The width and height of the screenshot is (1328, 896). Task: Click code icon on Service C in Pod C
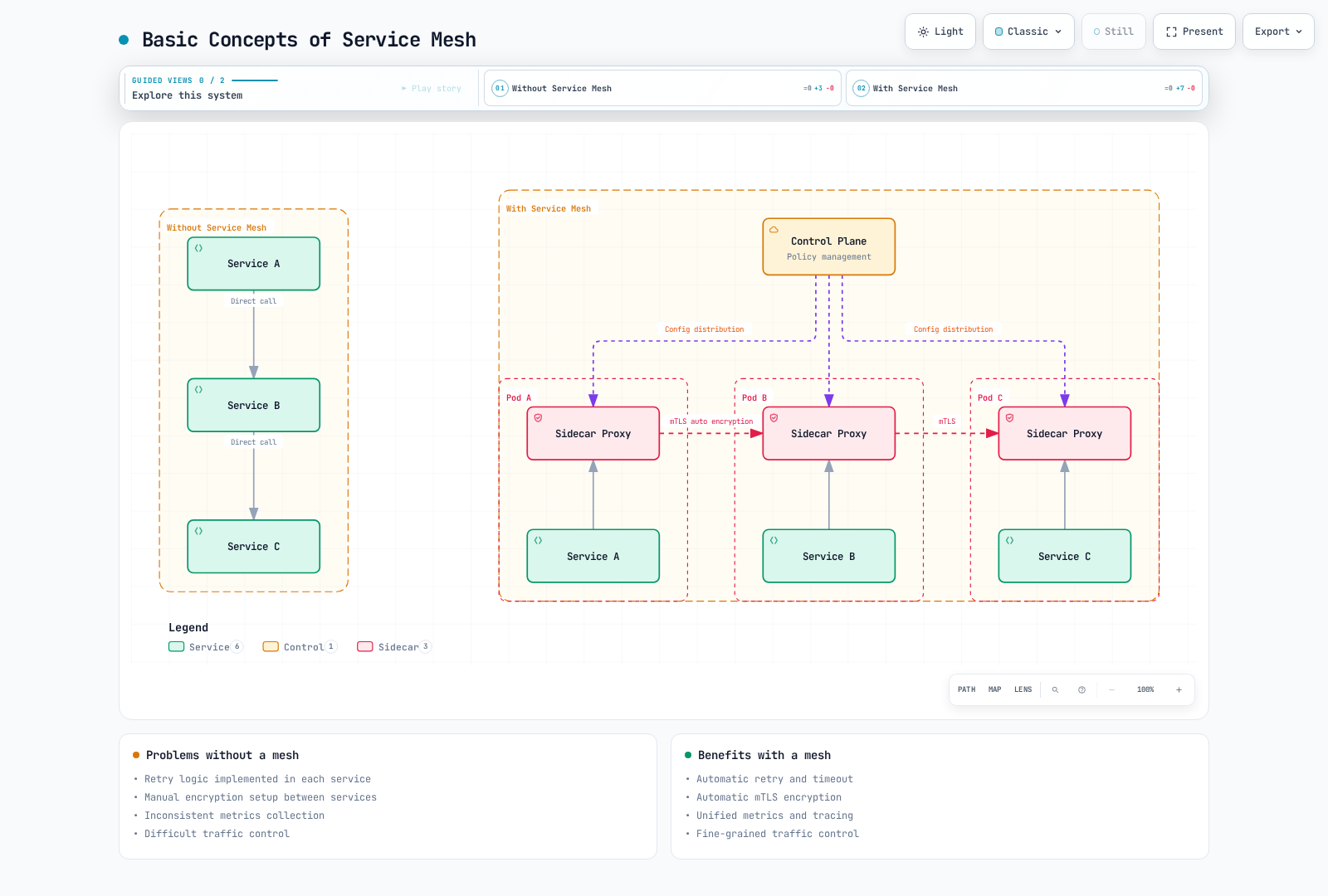[1010, 540]
